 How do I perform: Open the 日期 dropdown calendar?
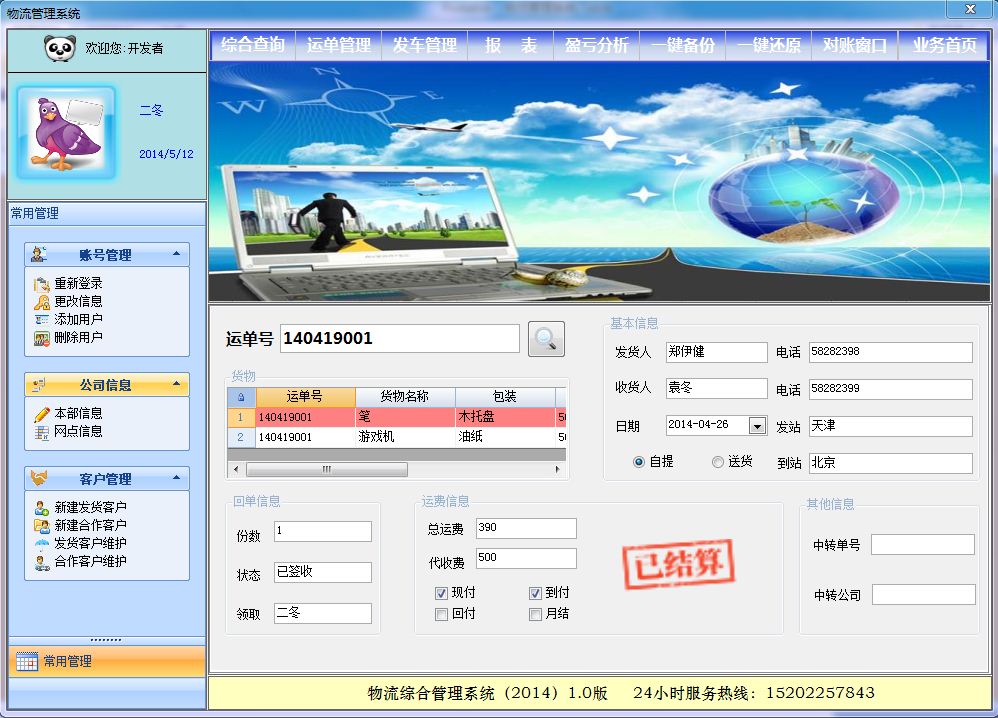(x=757, y=426)
